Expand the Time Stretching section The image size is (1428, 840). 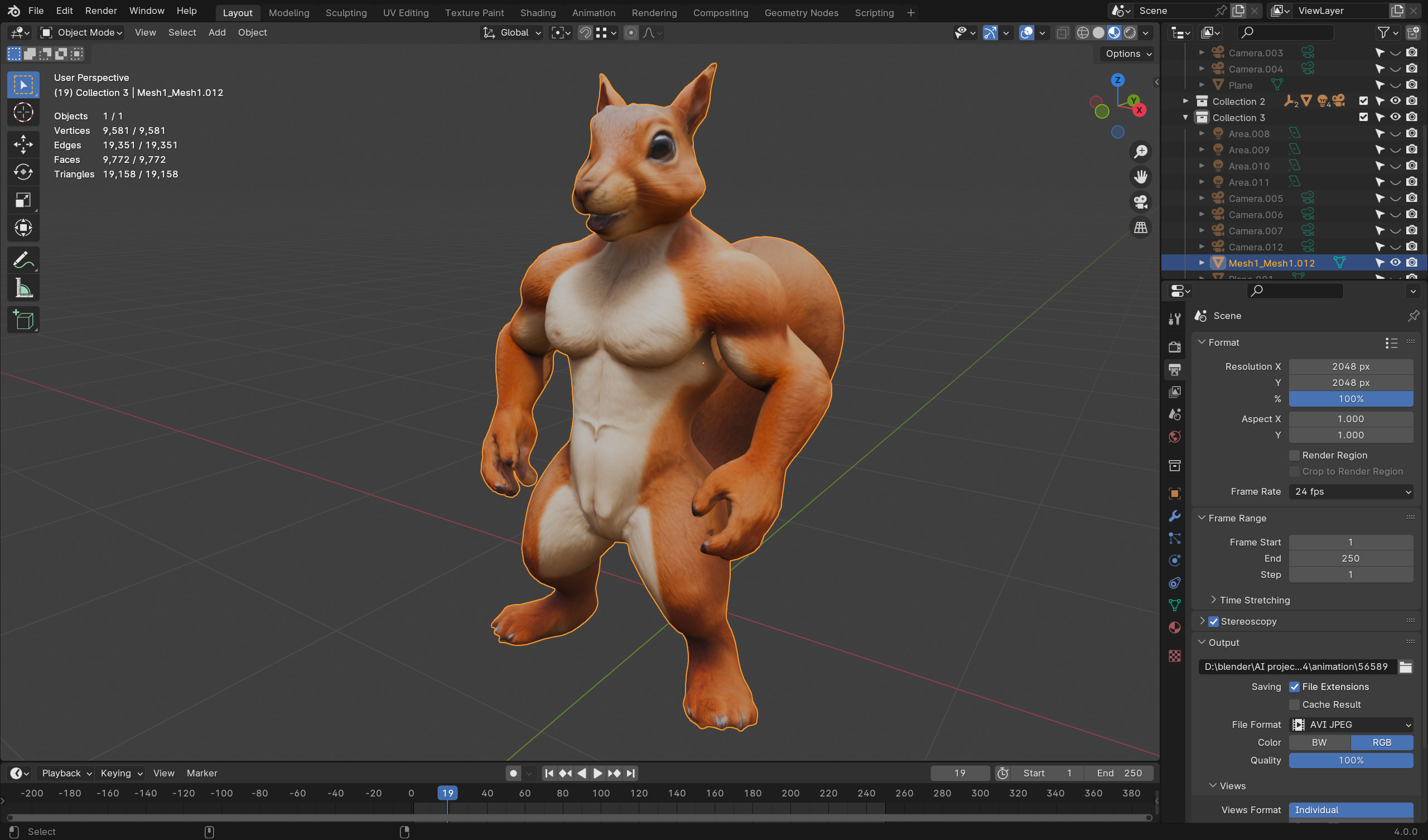(x=1213, y=600)
